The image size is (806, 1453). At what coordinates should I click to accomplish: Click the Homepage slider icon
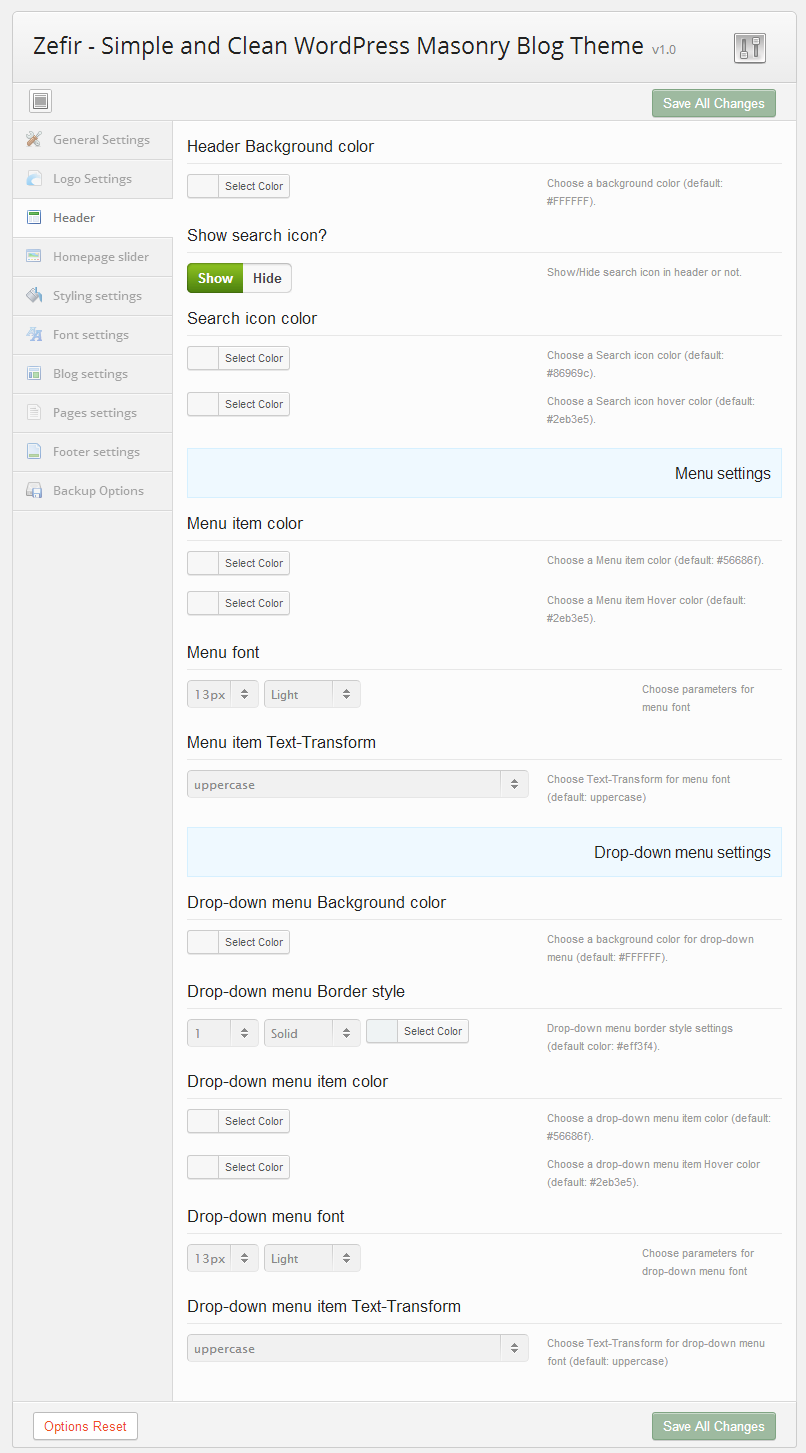[34, 257]
